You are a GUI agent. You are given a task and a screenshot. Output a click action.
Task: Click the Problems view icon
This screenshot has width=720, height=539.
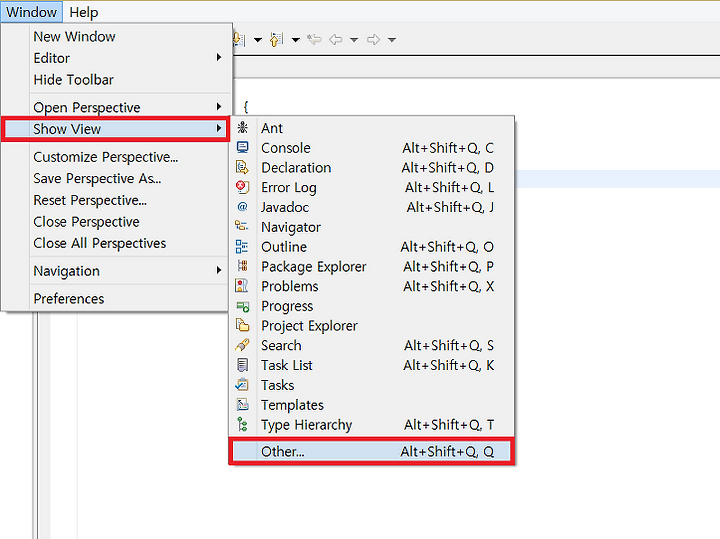pyautogui.click(x=242, y=286)
